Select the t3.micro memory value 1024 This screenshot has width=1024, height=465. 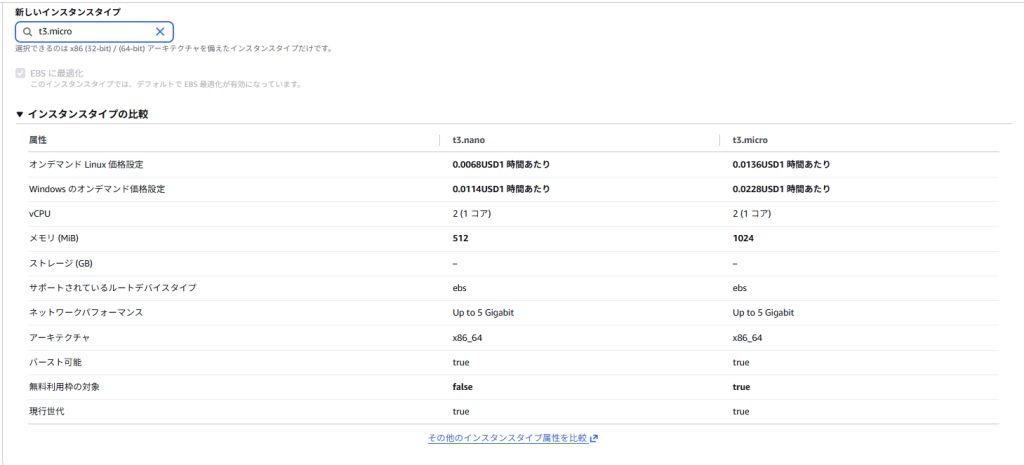point(743,238)
